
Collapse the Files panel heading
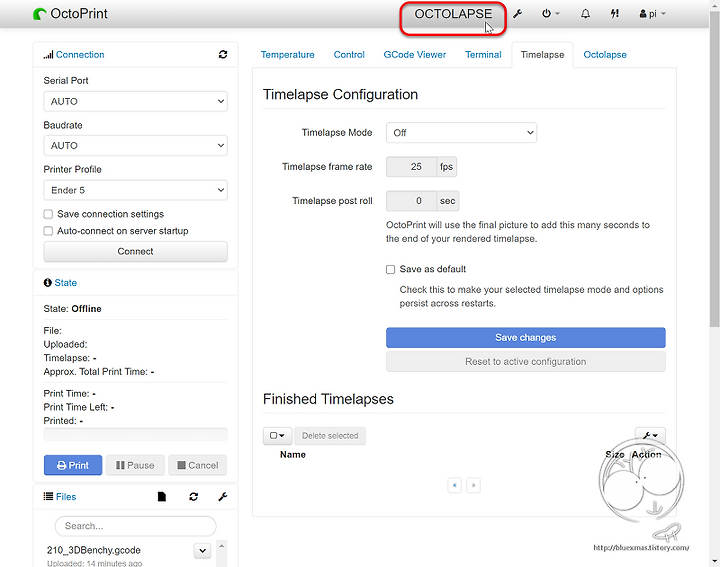pyautogui.click(x=66, y=497)
